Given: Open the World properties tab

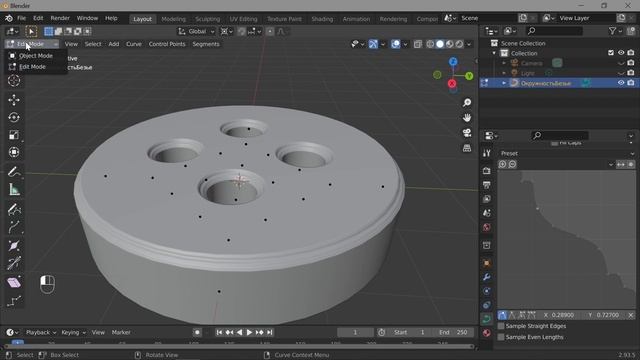Looking at the screenshot, I should [x=487, y=227].
